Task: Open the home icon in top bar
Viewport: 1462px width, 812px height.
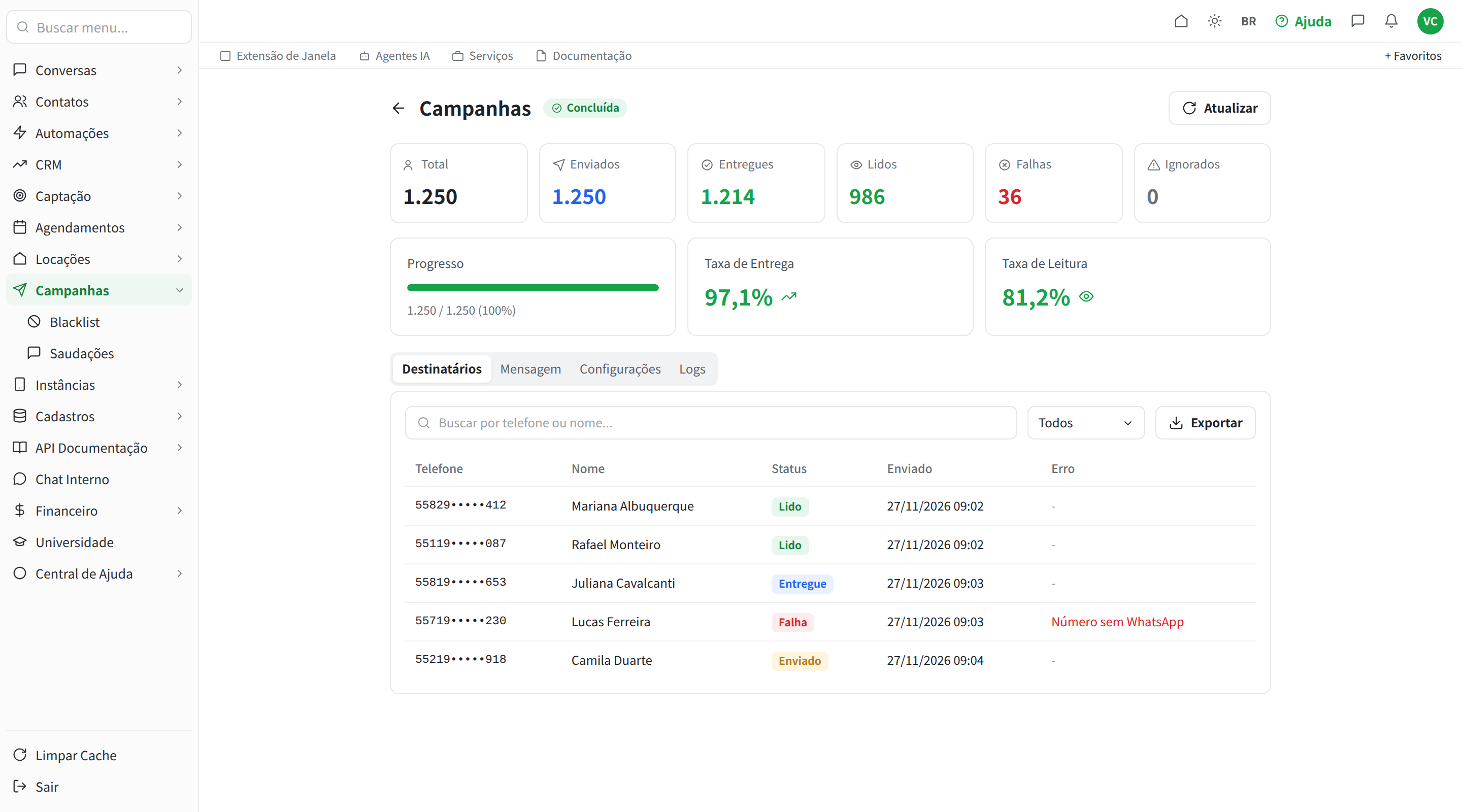Action: click(1181, 21)
